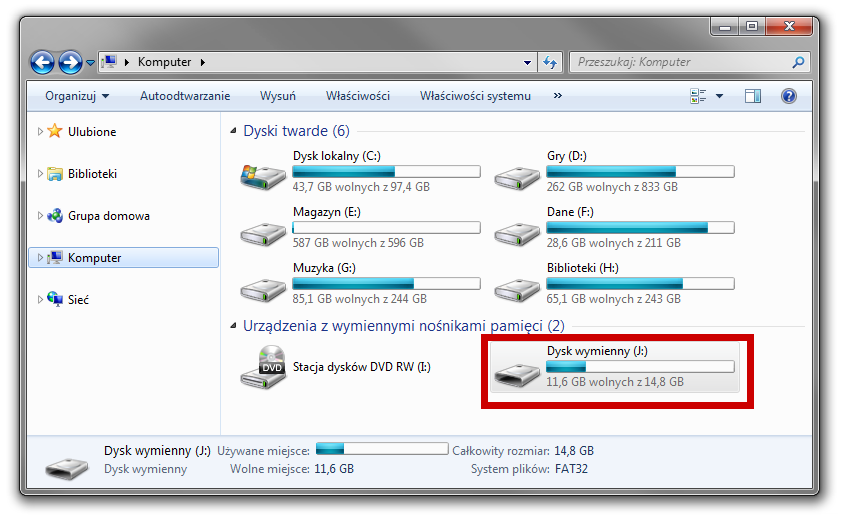Change the view with the view icon
843x520 pixels.
click(x=698, y=96)
